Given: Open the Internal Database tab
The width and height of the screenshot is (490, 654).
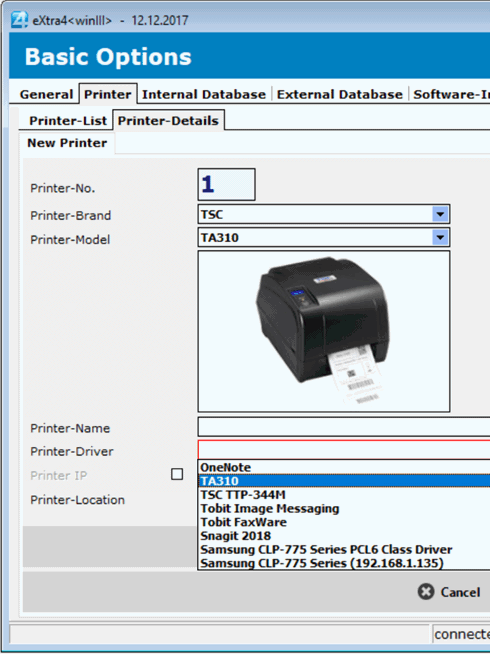Looking at the screenshot, I should (x=204, y=94).
